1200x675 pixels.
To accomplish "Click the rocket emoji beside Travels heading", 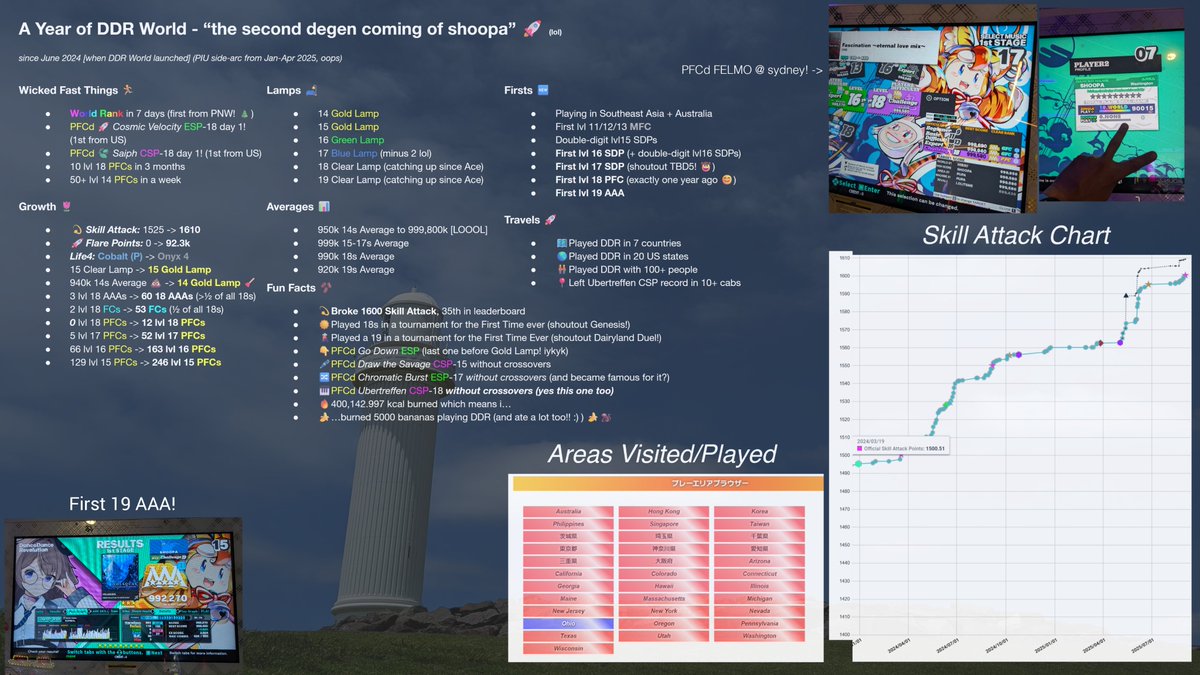I will coord(551,219).
